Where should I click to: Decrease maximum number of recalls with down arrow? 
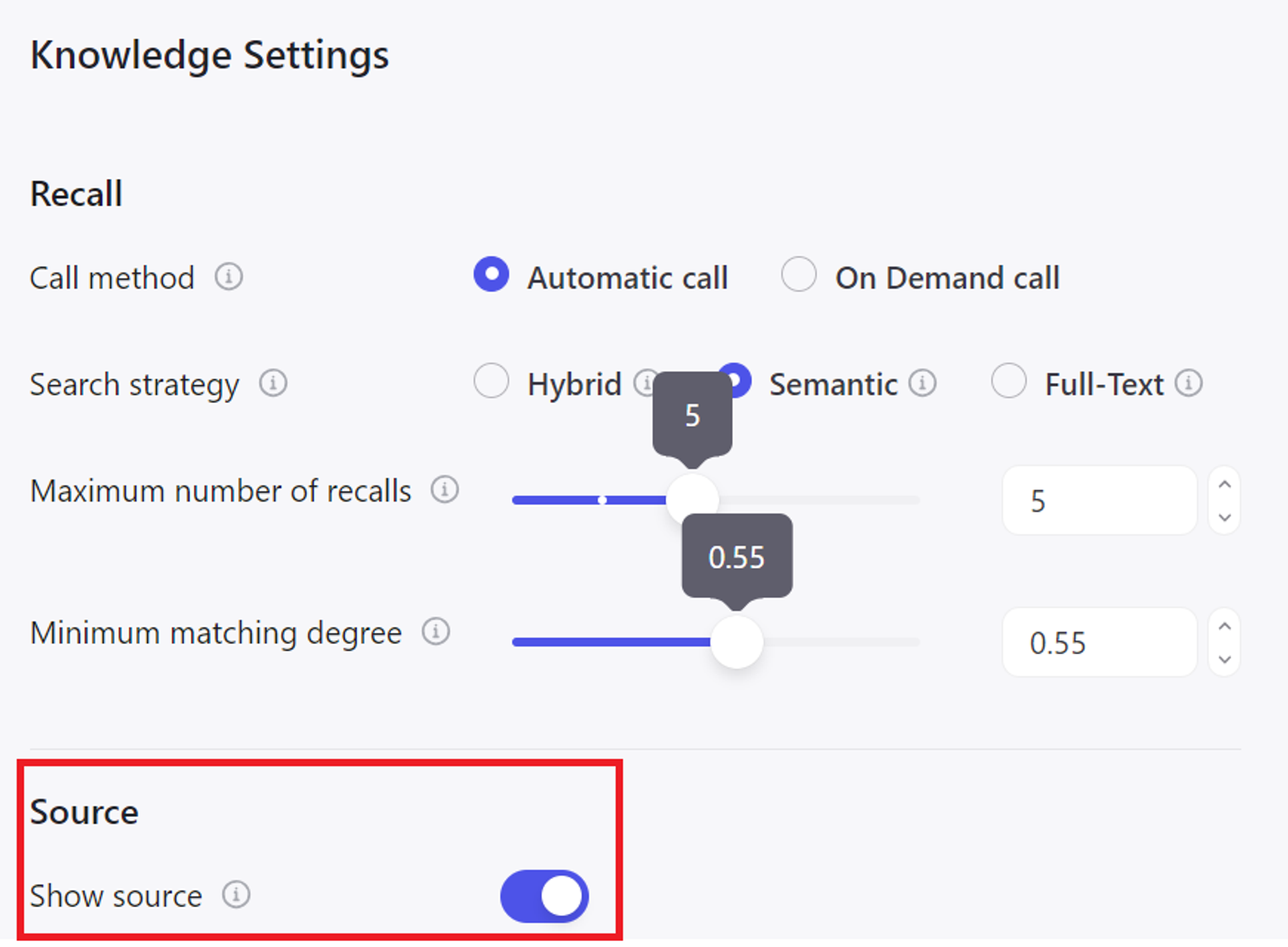(1224, 517)
